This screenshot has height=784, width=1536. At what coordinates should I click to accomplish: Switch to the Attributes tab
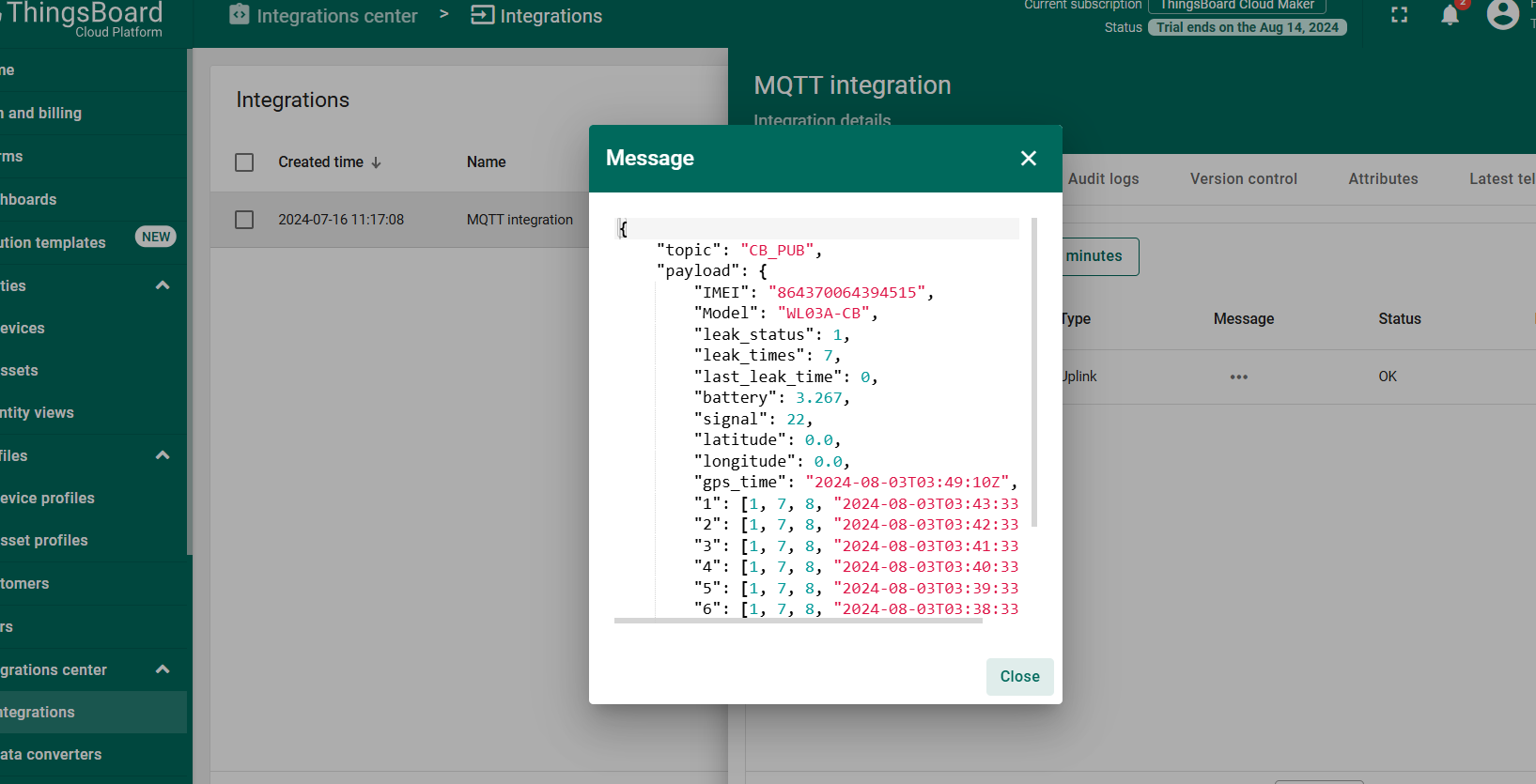click(x=1383, y=179)
